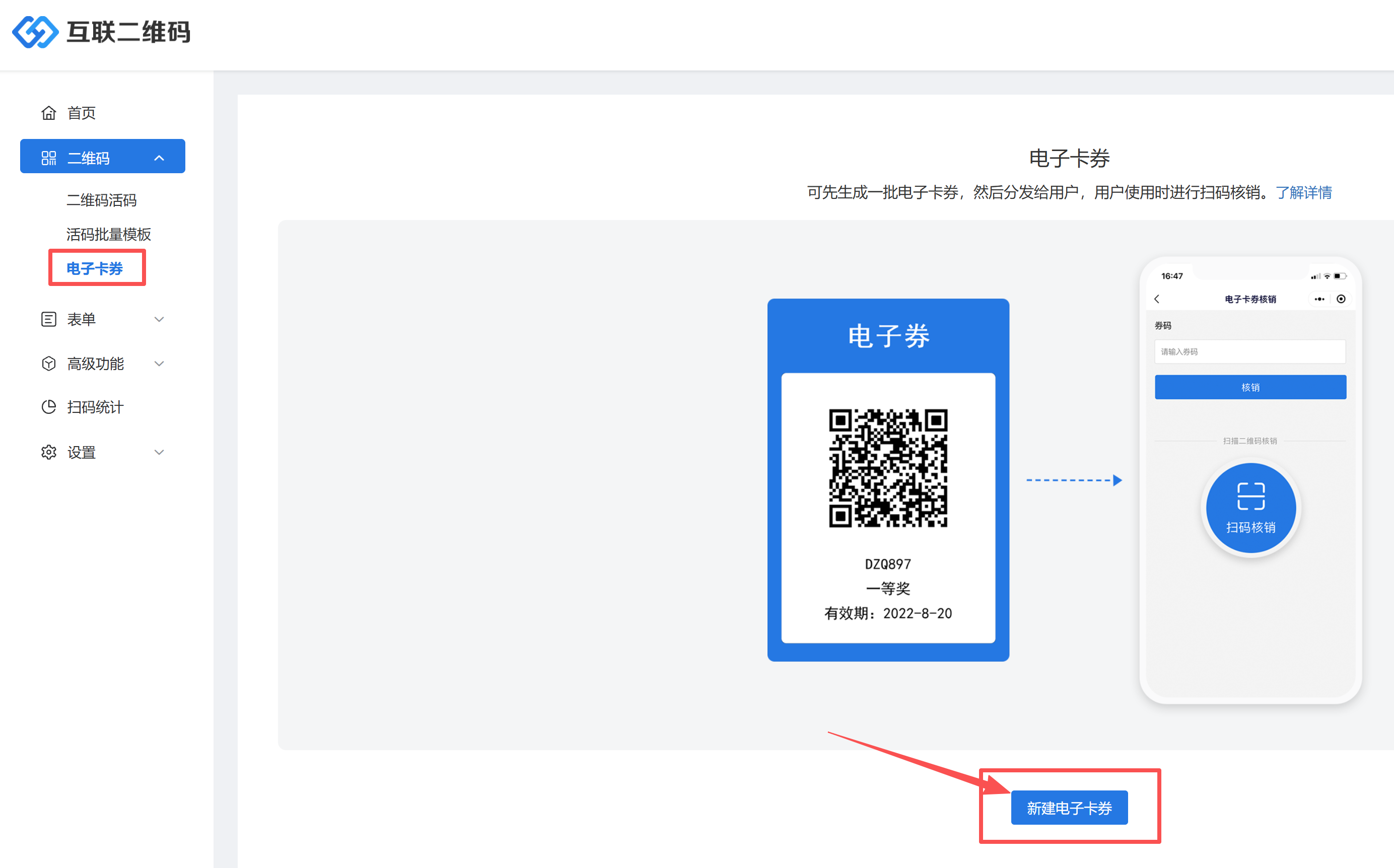Click the QR grid icon beside 二维码

pyautogui.click(x=49, y=158)
